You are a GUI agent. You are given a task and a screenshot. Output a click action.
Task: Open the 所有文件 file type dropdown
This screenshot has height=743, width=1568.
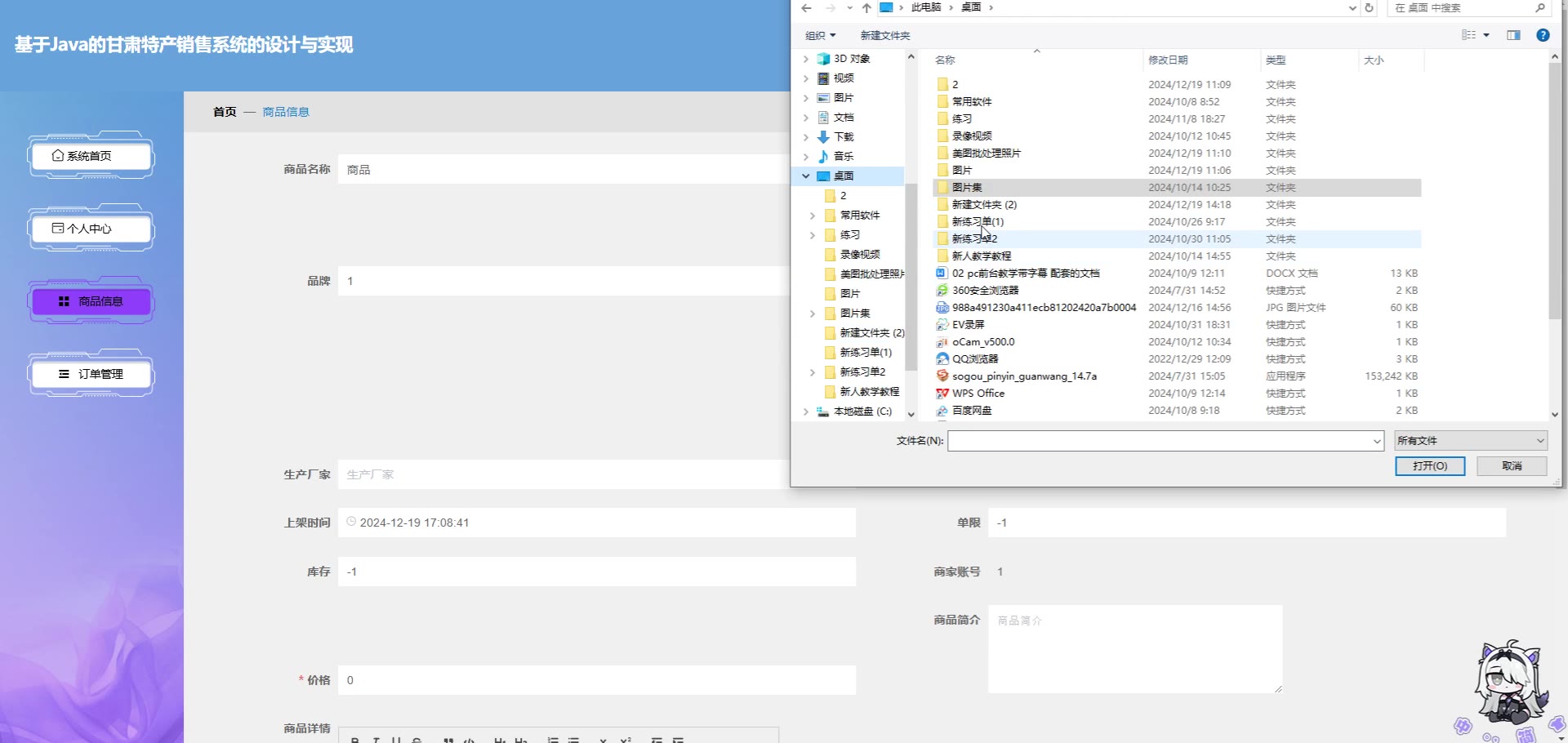click(1470, 441)
